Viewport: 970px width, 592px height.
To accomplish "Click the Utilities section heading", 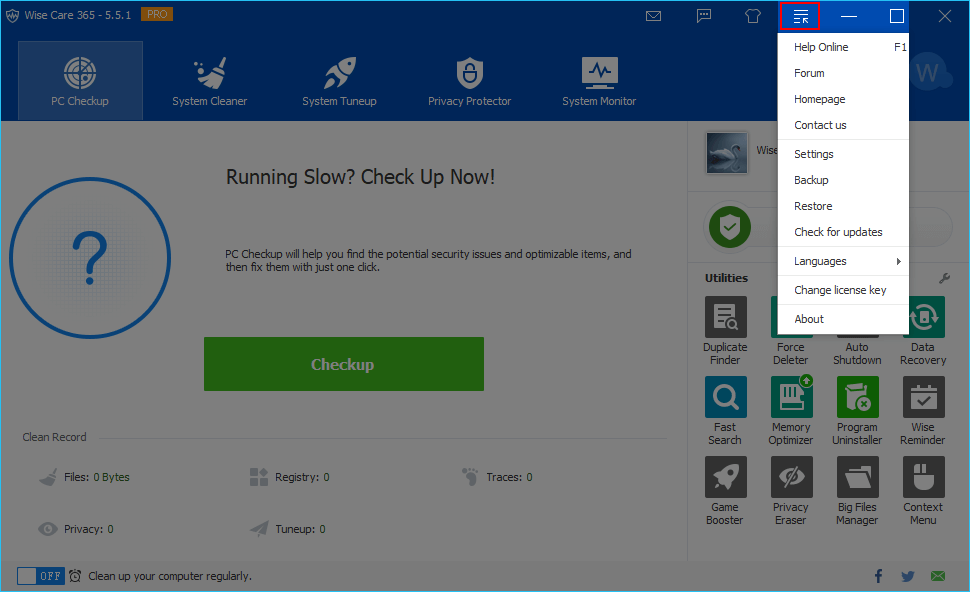I will 726,278.
